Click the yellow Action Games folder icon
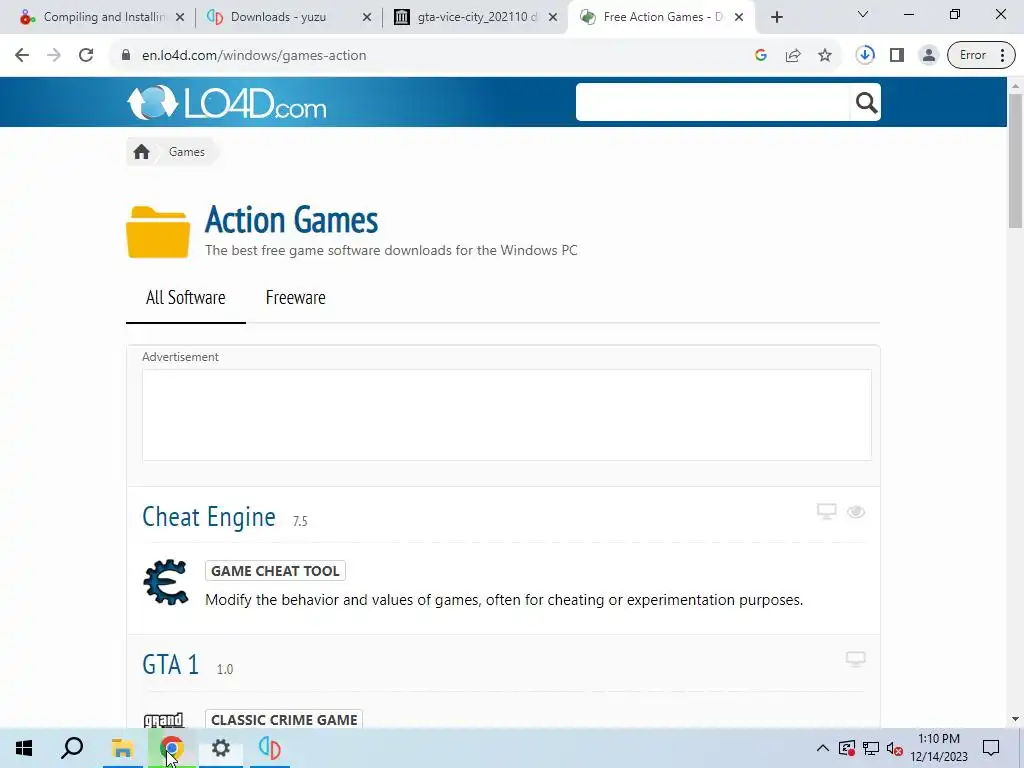1024x768 pixels. click(158, 232)
